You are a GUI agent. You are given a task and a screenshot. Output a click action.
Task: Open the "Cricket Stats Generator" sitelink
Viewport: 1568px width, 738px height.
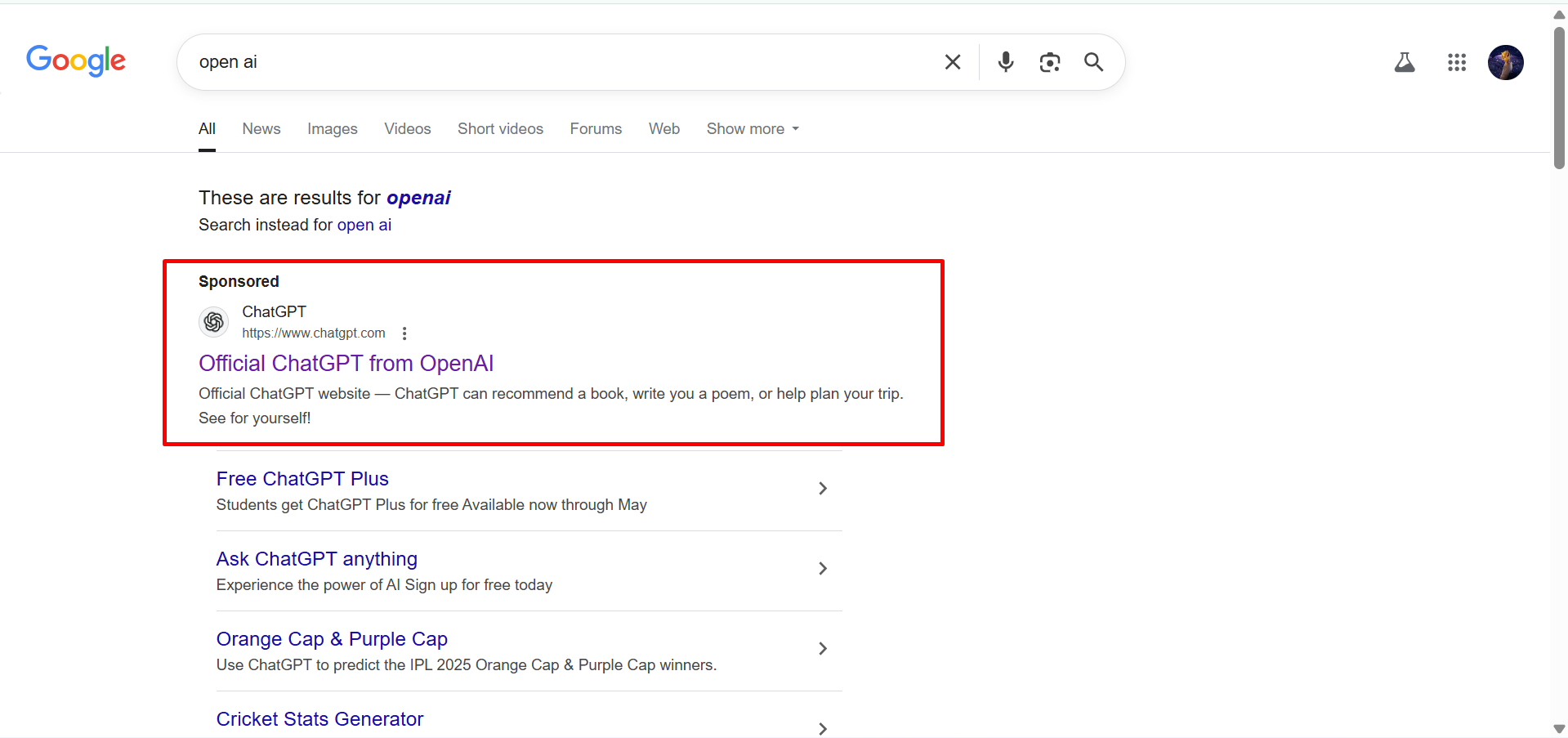320,719
